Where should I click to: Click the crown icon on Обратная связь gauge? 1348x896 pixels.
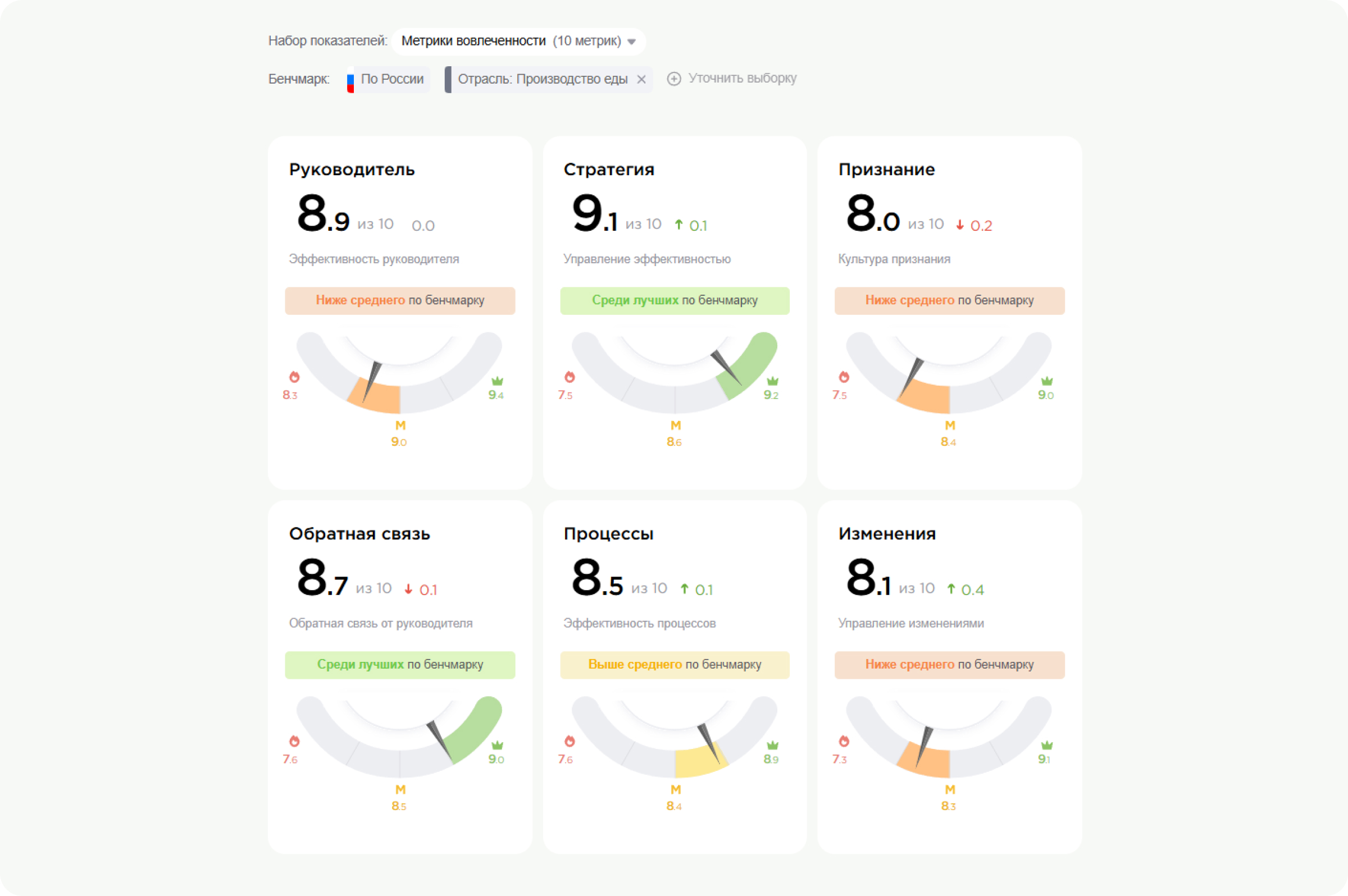tap(497, 744)
